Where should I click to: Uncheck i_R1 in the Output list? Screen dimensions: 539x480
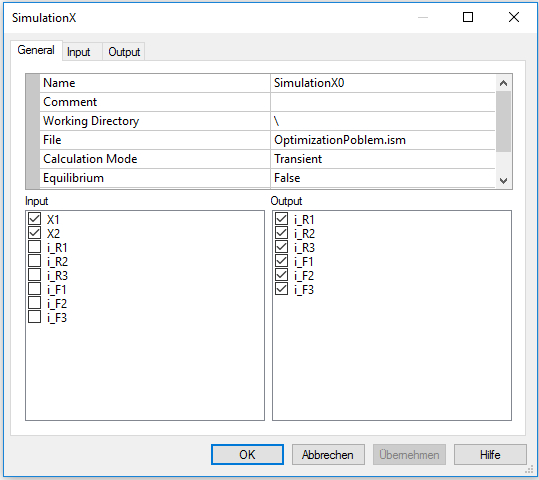click(282, 219)
